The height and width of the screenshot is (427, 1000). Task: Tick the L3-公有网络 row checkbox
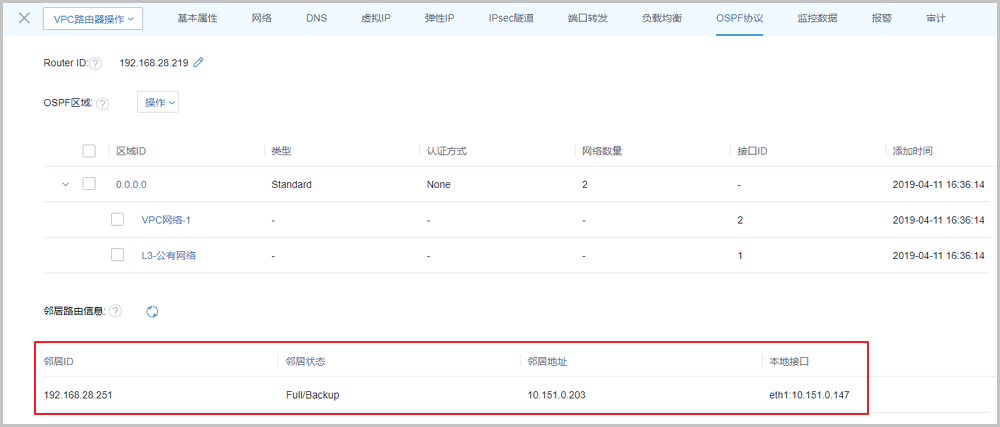point(118,255)
